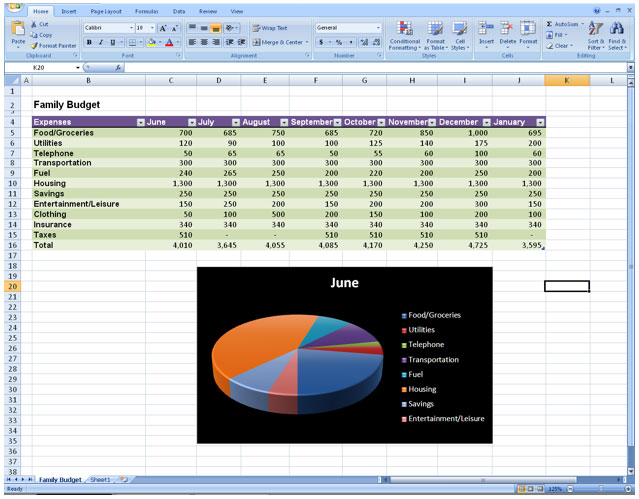This screenshot has width=639, height=499.
Task: Click the Merge & Center button
Action: (x=279, y=43)
